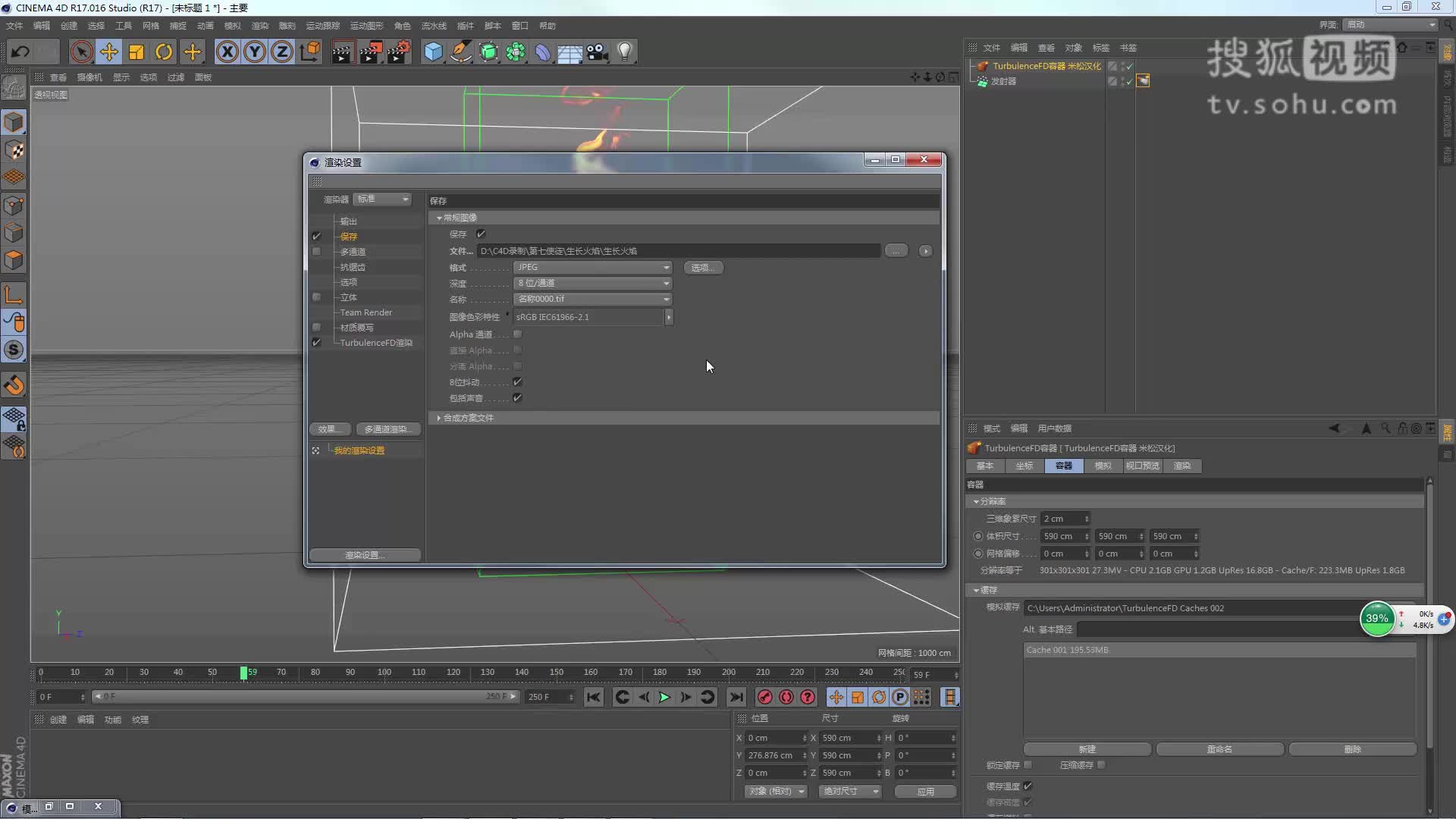Open the depth 8-bit/channel dropdown
The height and width of the screenshot is (819, 1456).
(x=593, y=283)
